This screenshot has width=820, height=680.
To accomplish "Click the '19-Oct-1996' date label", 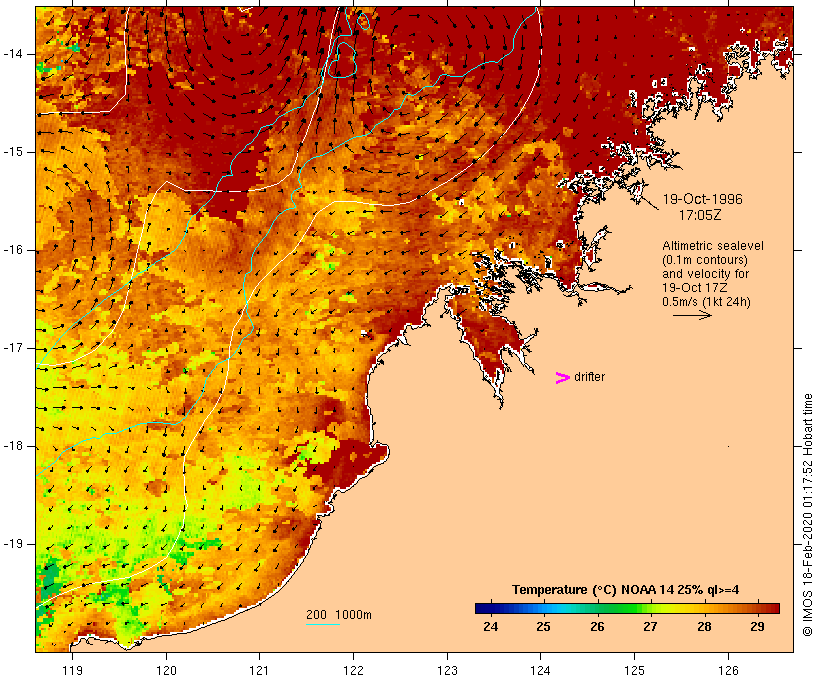I will click(x=702, y=199).
